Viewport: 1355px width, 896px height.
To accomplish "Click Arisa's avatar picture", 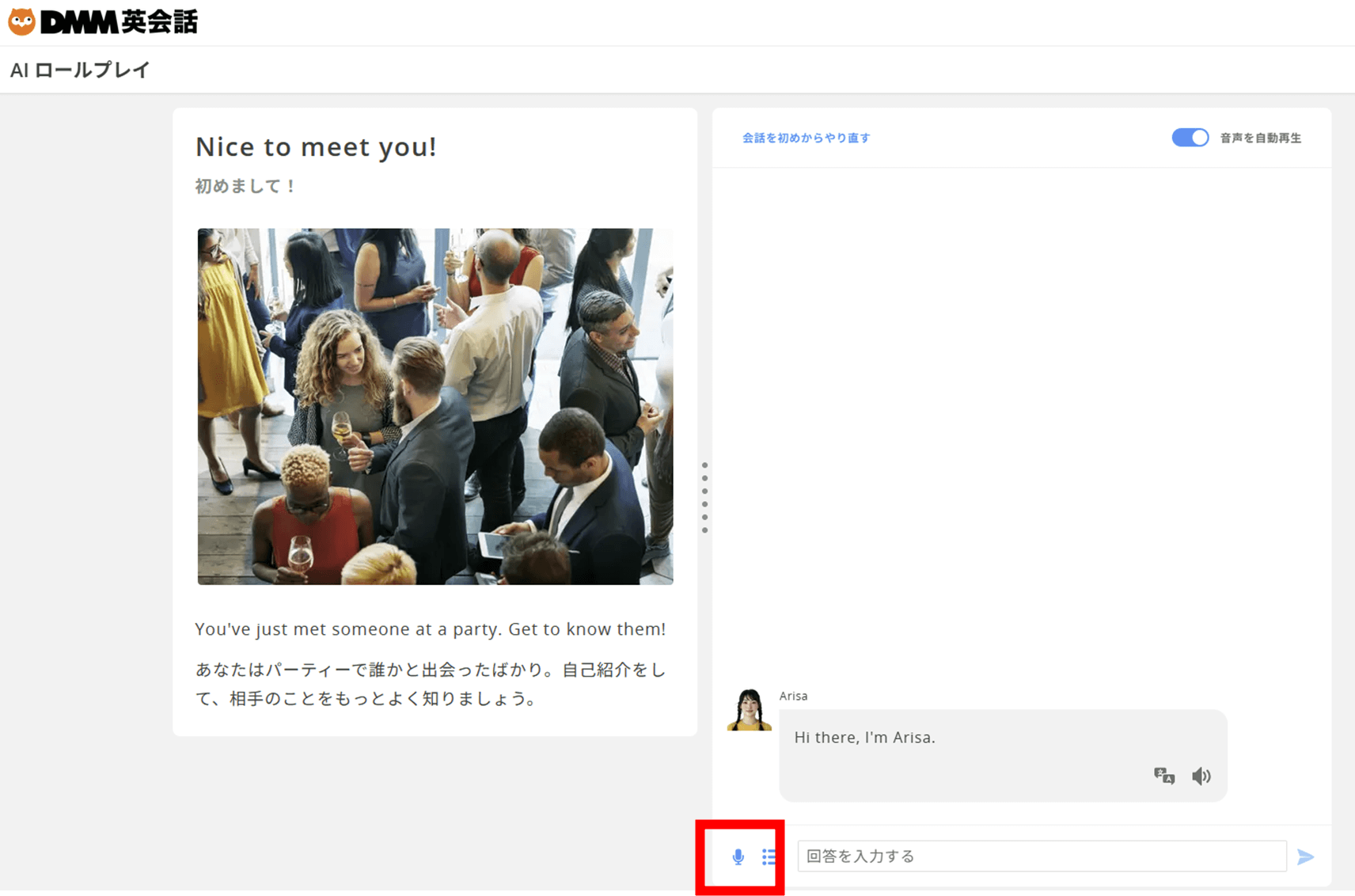I will (749, 710).
